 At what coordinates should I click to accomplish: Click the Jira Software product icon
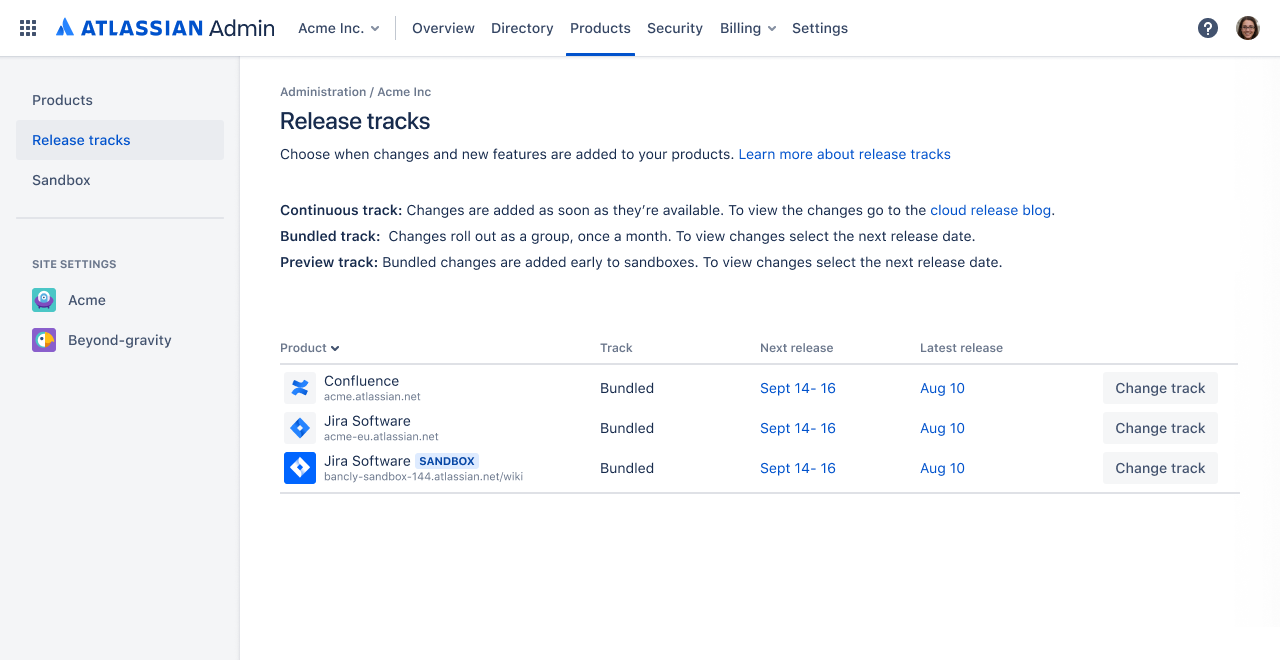point(299,427)
